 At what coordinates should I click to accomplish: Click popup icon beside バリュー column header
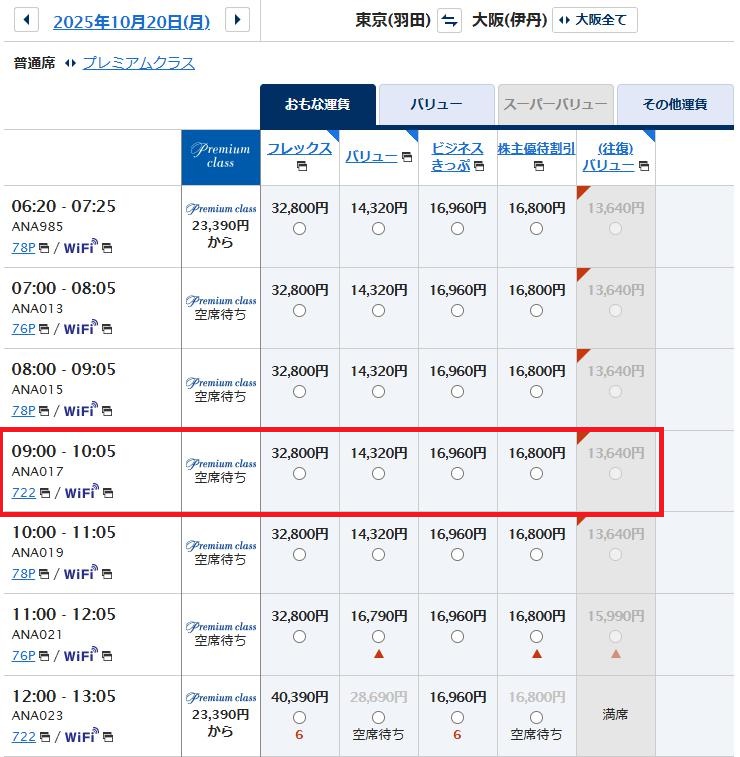pyautogui.click(x=406, y=157)
